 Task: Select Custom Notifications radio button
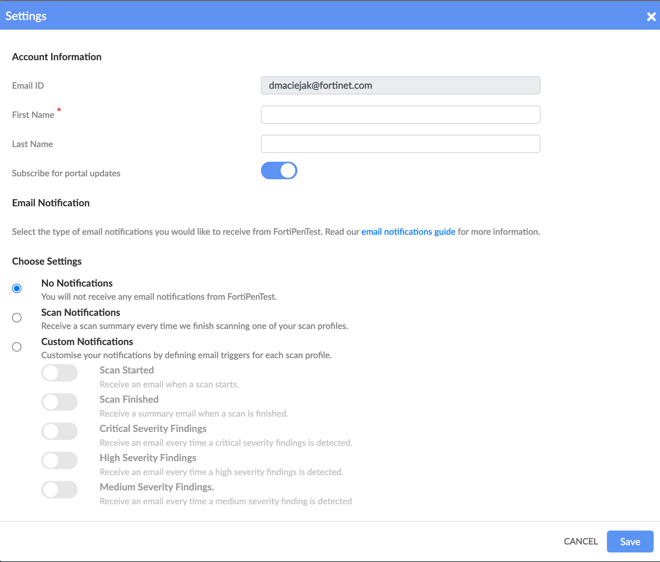pyautogui.click(x=17, y=347)
